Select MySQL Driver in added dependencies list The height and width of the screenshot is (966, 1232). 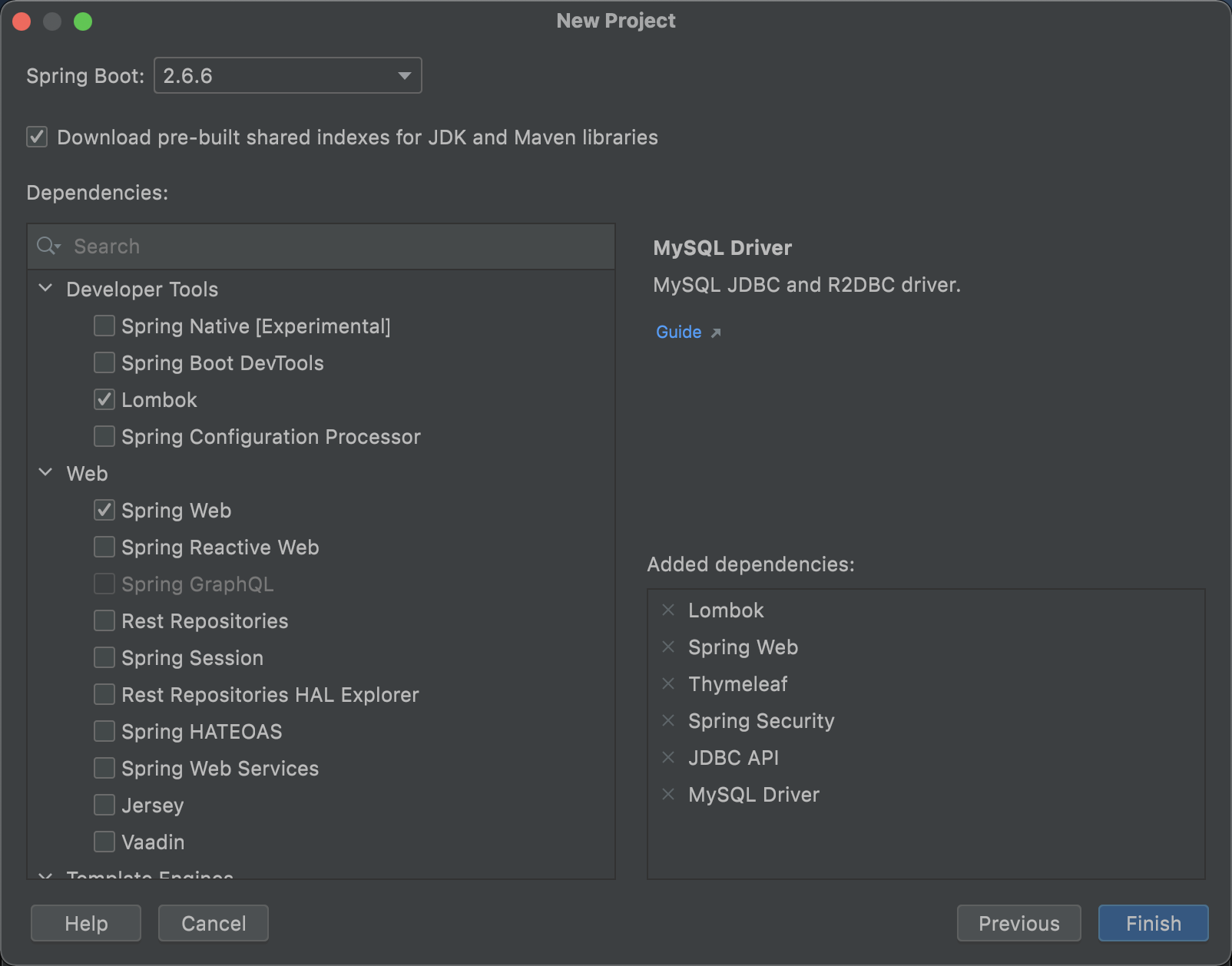(x=753, y=794)
